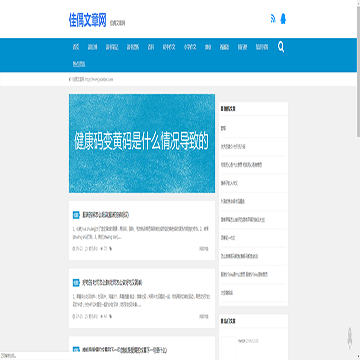Viewport: 360px width, 360px height.
Task: Open the third article card's title
Action: pos(124,350)
